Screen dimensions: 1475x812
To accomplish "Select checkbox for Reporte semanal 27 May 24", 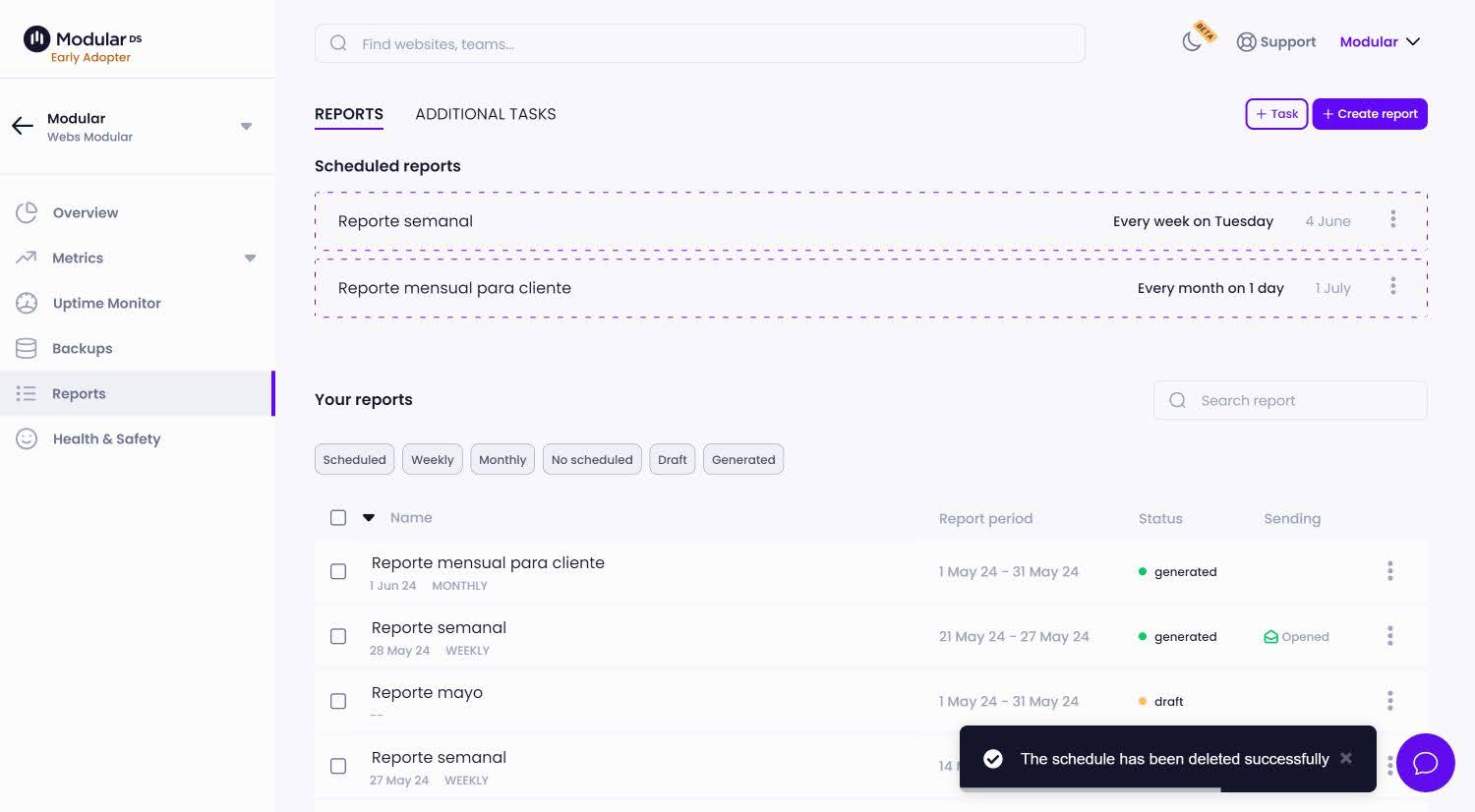I will (x=338, y=766).
